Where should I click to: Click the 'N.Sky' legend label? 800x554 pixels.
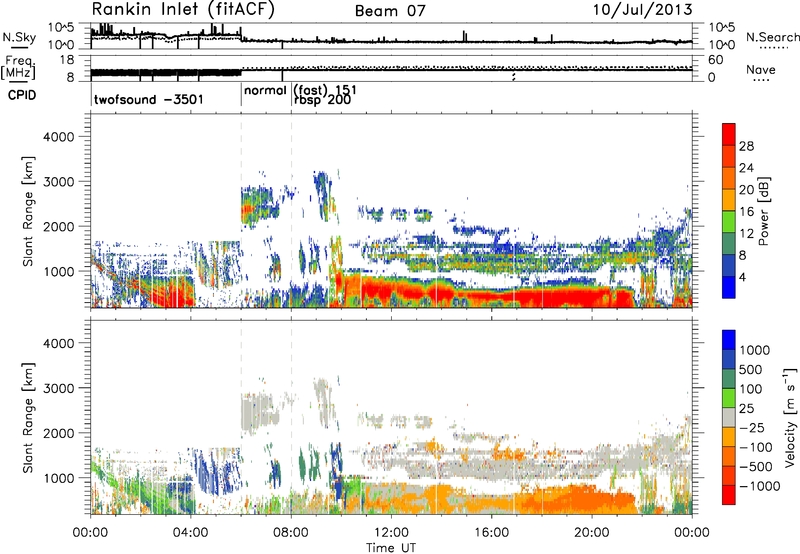[19, 38]
